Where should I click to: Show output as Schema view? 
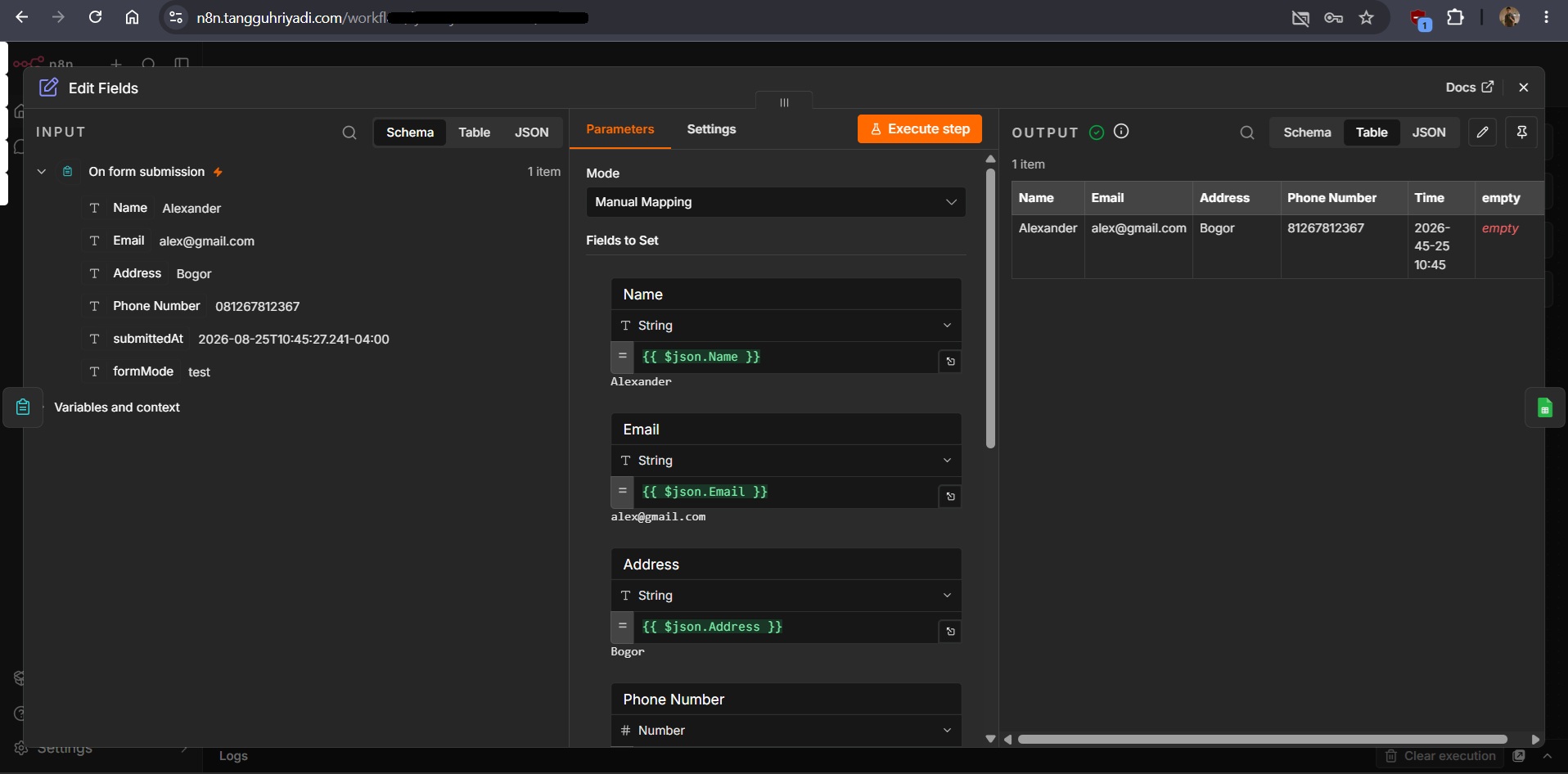click(1307, 133)
